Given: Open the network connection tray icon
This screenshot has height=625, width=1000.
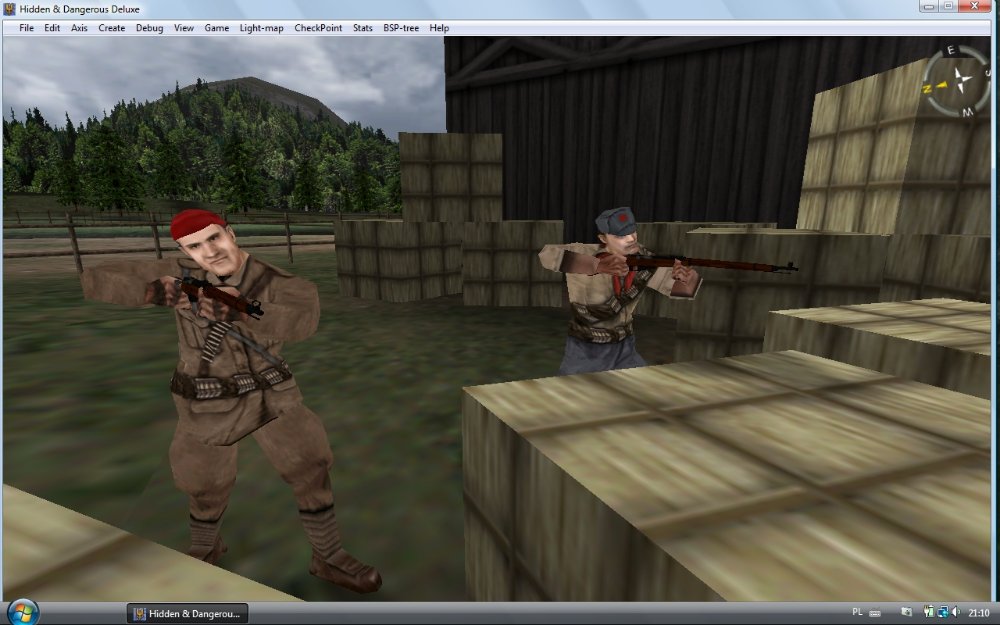Looking at the screenshot, I should (943, 613).
